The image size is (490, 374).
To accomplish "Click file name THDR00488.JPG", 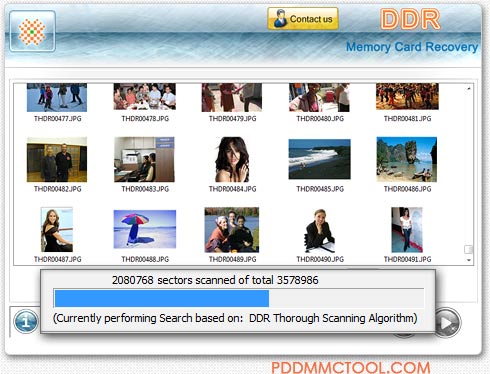I will point(145,259).
